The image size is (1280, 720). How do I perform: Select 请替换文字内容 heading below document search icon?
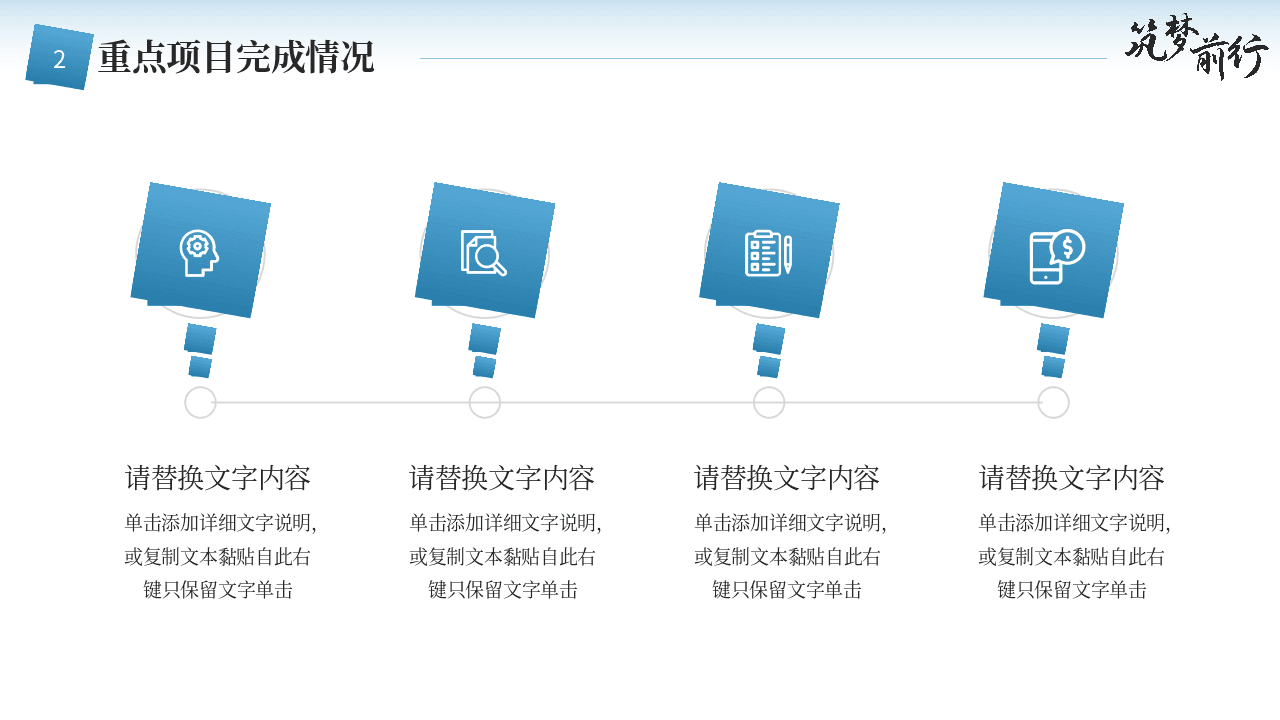point(502,478)
